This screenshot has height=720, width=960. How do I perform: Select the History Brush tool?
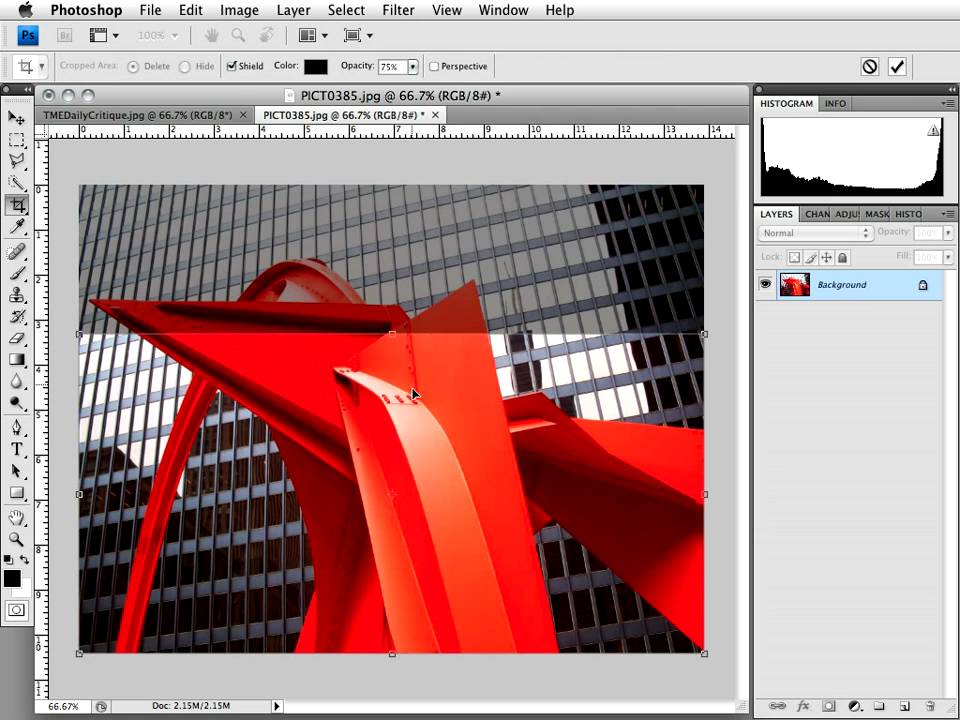17,317
